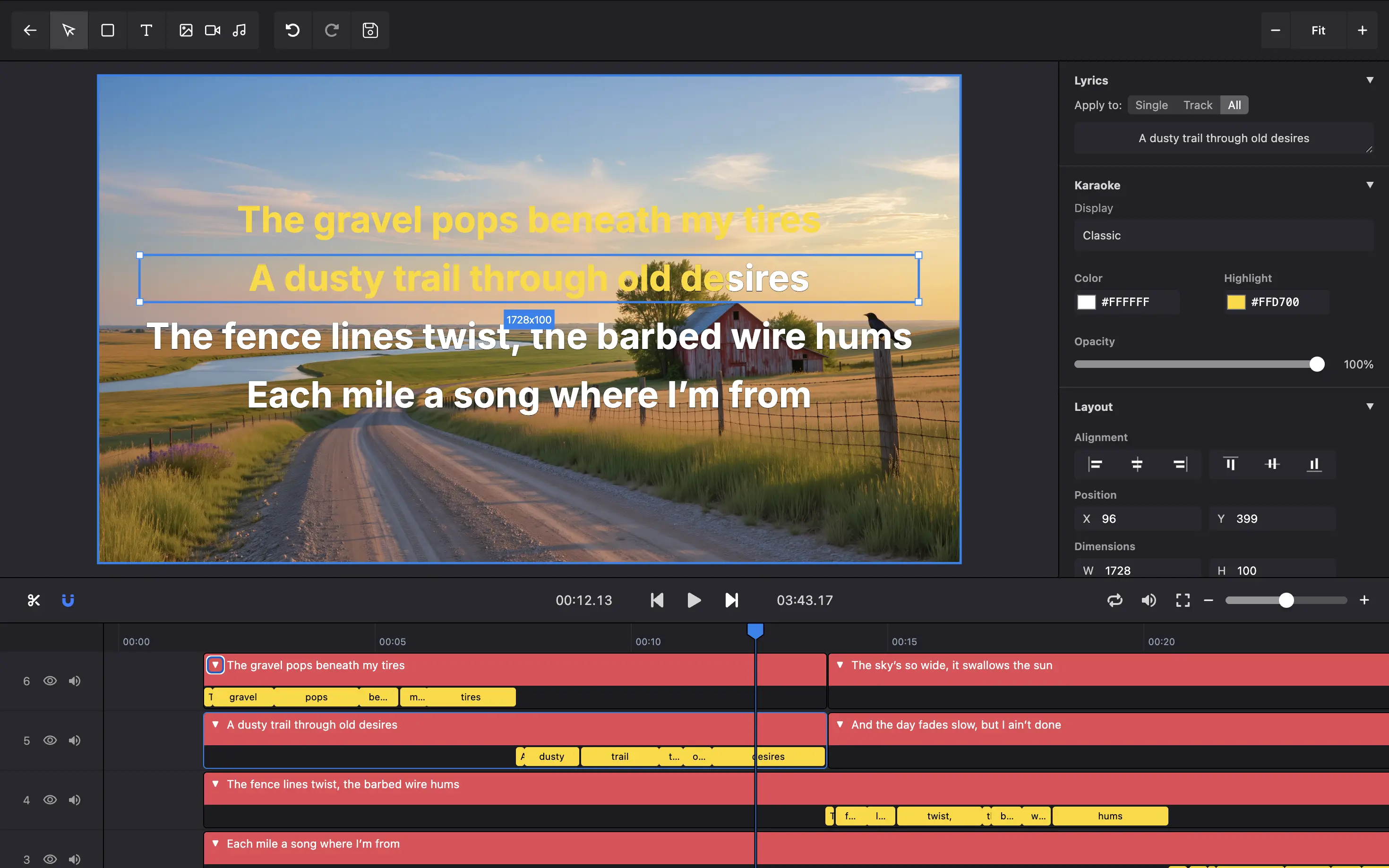Viewport: 1389px width, 868px height.
Task: Collapse the 'The sky's so wide' clip triangle
Action: tap(840, 665)
